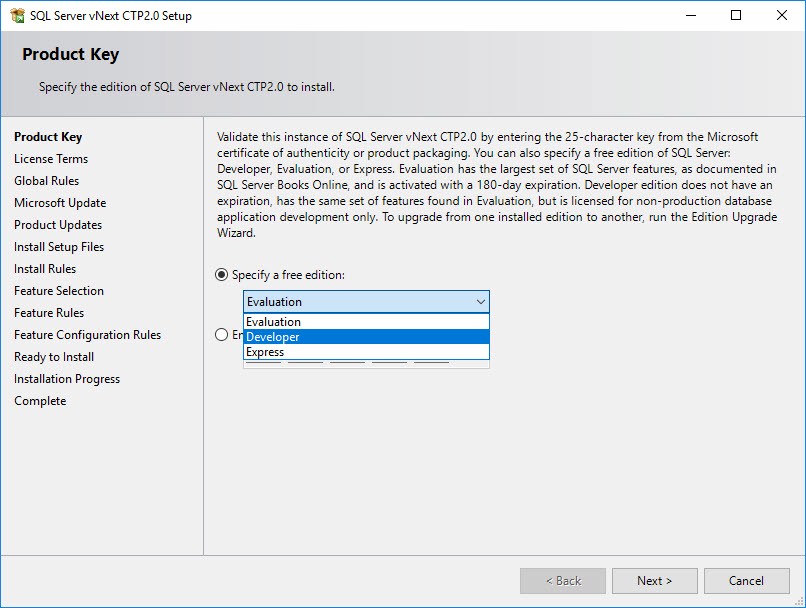806x608 pixels.
Task: Click Install Rules in the step list
Action: pyautogui.click(x=45, y=269)
